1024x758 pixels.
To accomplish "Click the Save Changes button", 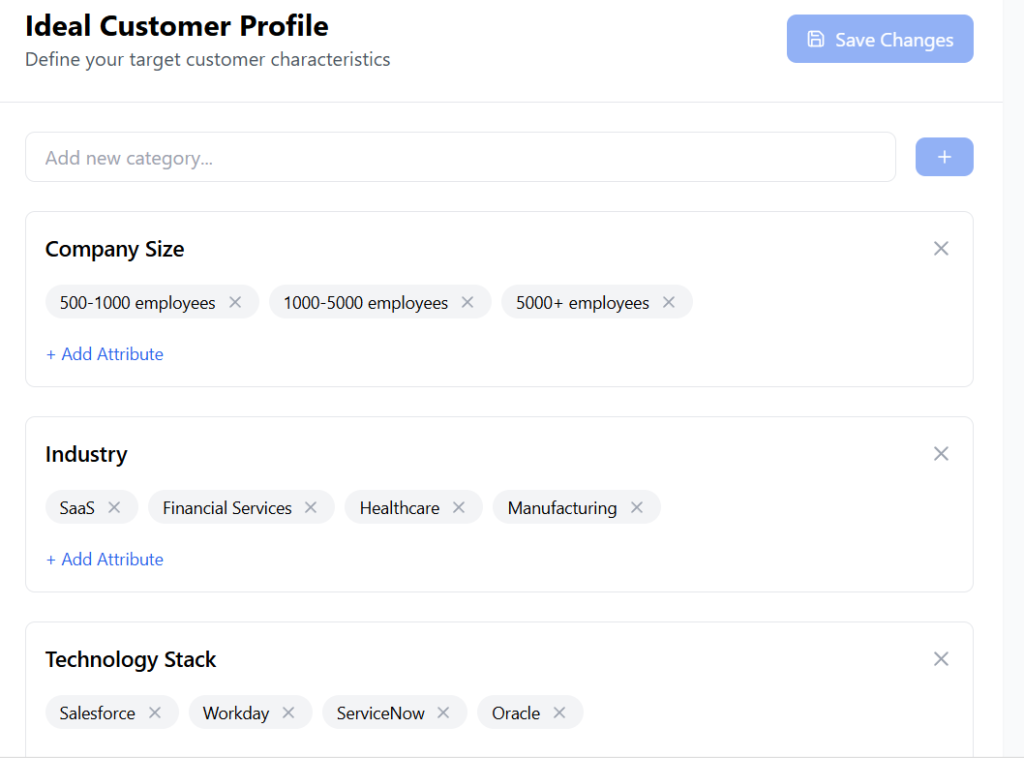I will pyautogui.click(x=880, y=39).
